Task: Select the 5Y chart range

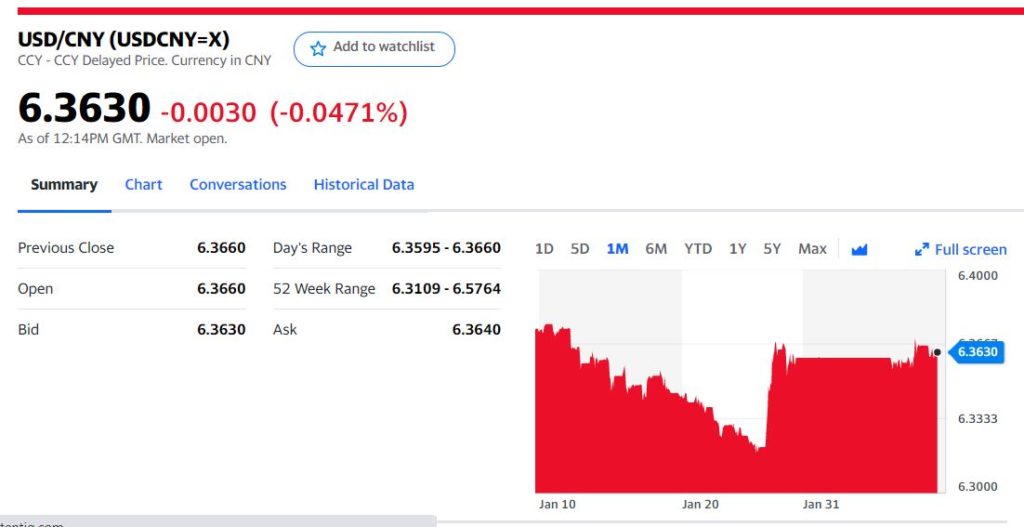Action: coord(772,249)
